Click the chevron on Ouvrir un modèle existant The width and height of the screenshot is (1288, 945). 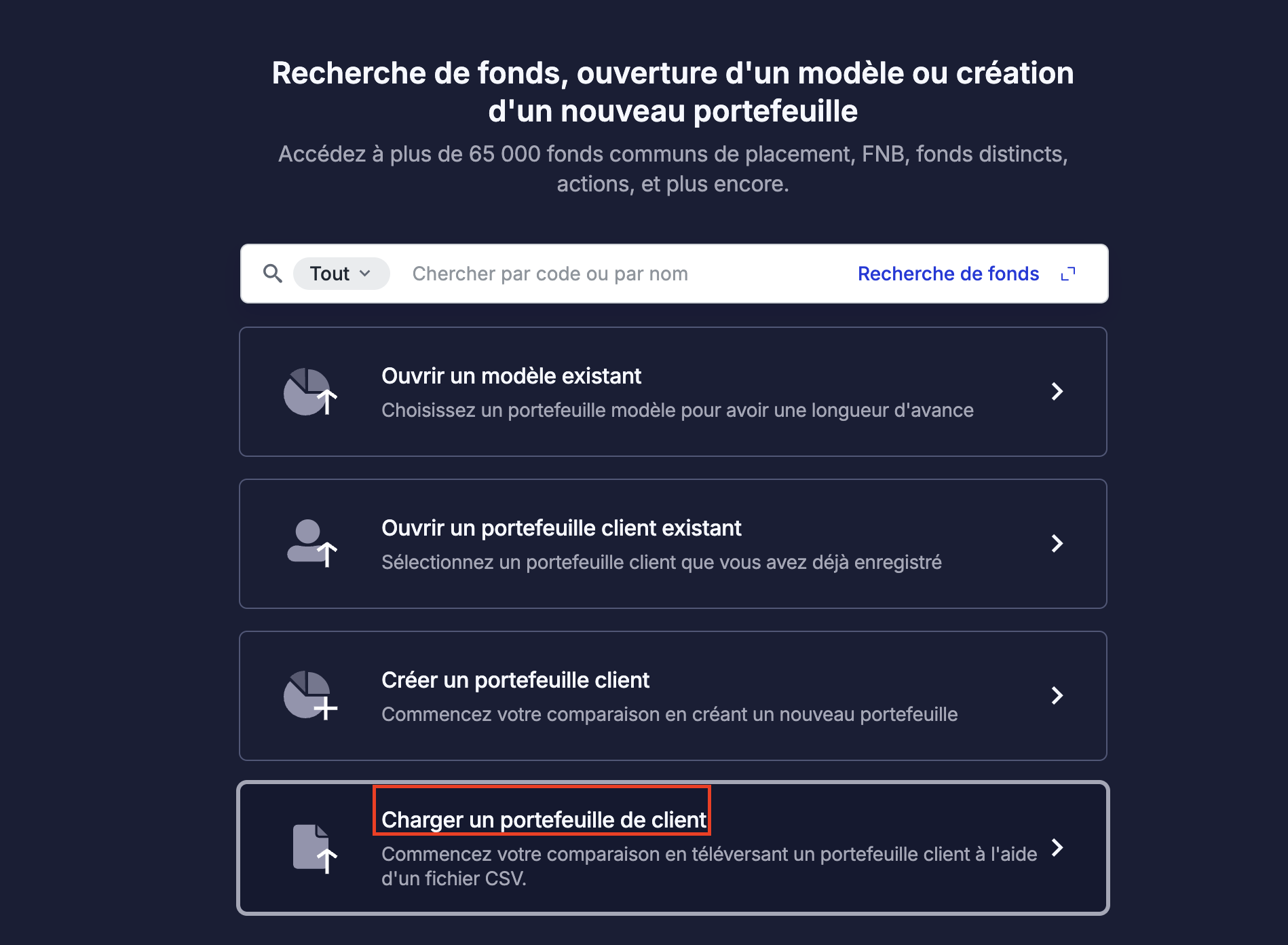(1057, 391)
